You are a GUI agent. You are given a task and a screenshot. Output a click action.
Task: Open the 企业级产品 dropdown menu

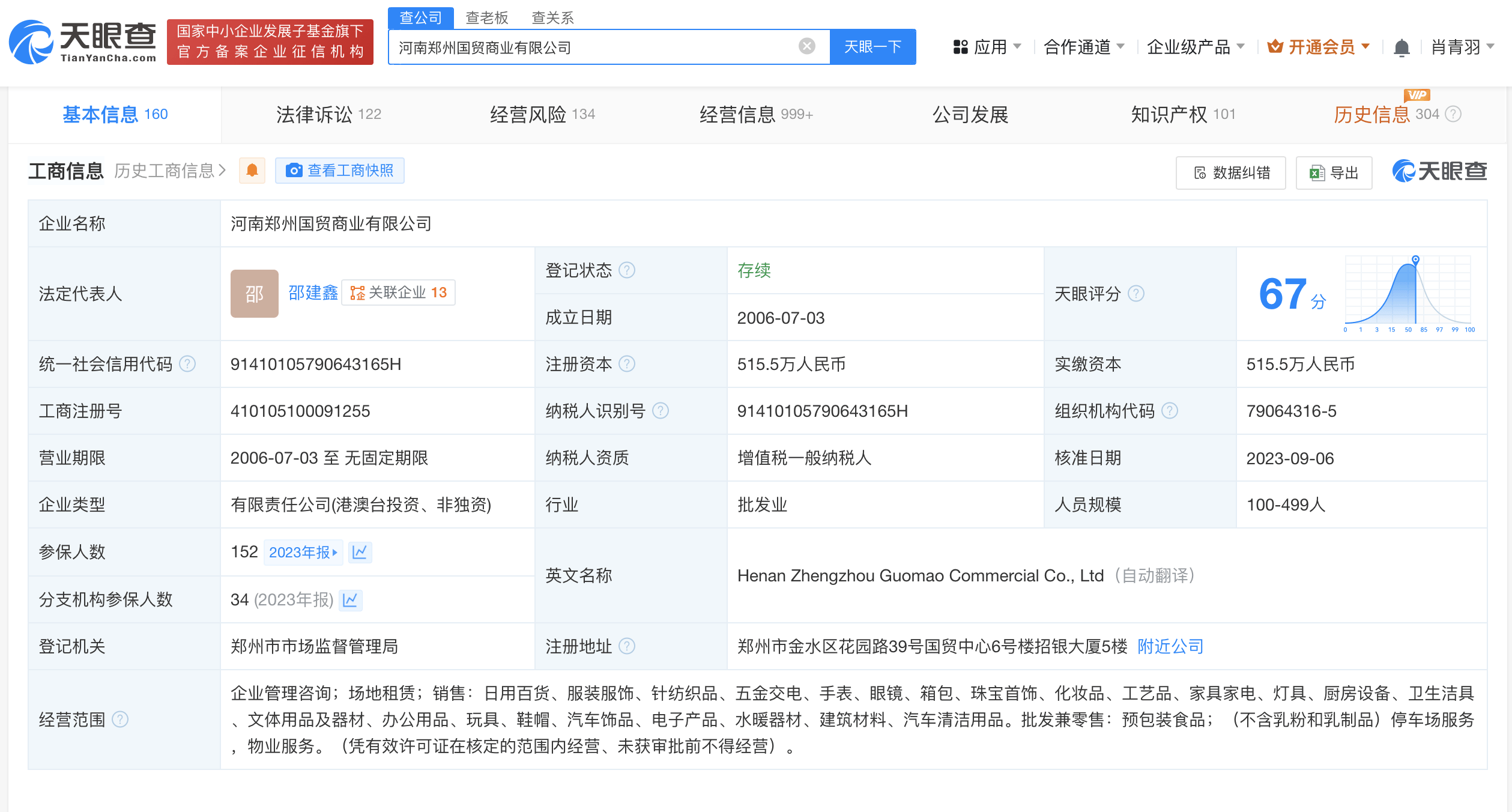click(x=1196, y=47)
